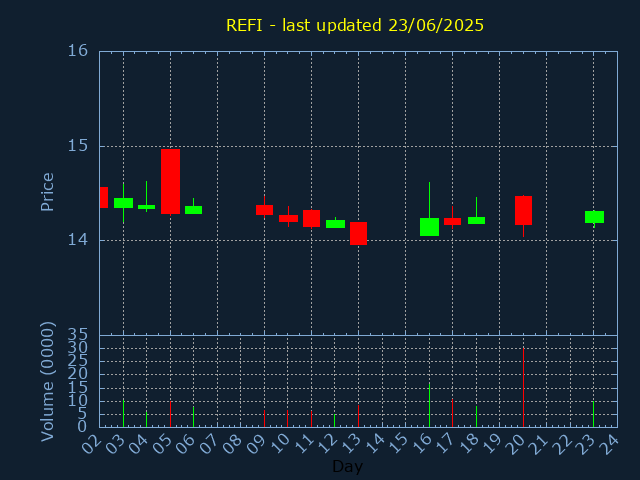Click the green volume bar on day 23
The image size is (640, 480).
click(593, 414)
